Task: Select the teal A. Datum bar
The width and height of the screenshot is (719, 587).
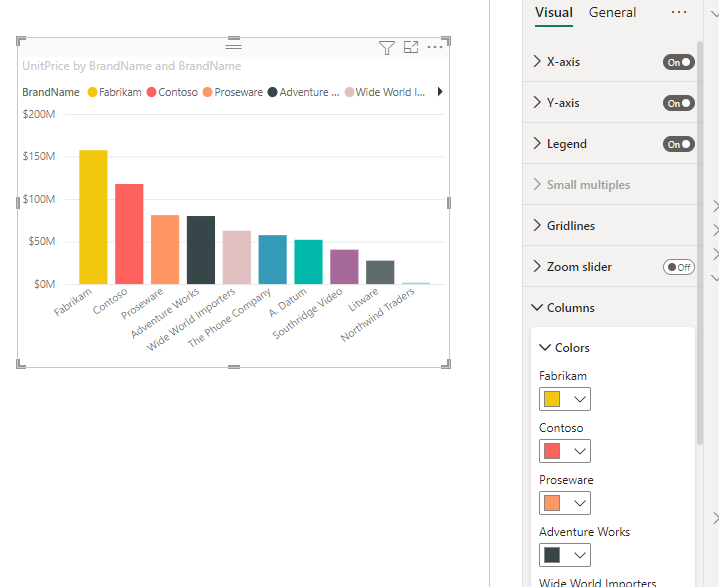Action: [x=309, y=262]
